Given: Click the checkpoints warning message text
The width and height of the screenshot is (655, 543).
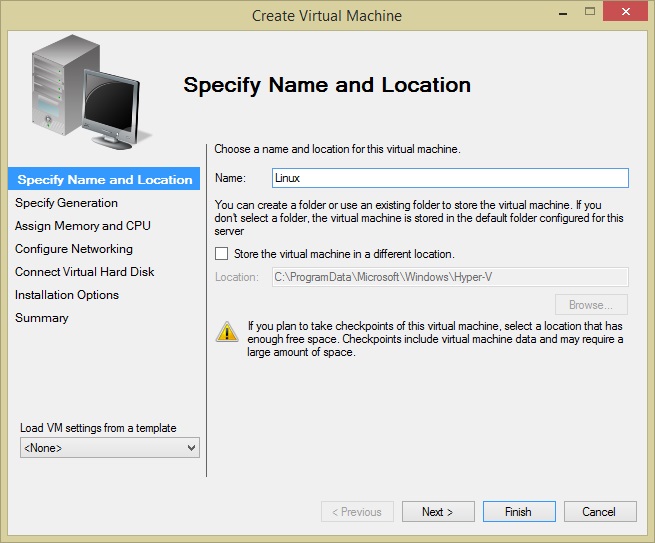Looking at the screenshot, I should (x=435, y=339).
